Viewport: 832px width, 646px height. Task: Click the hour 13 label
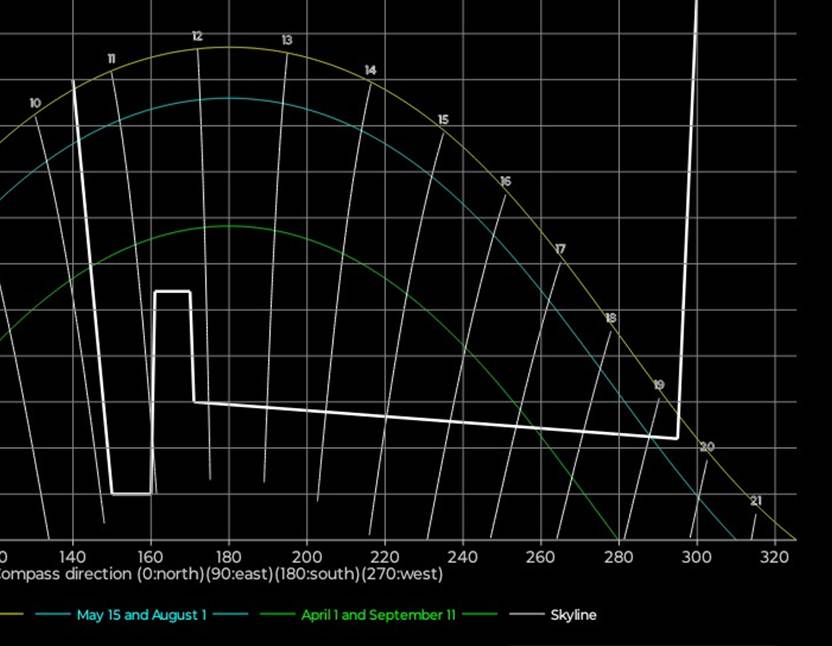click(287, 40)
